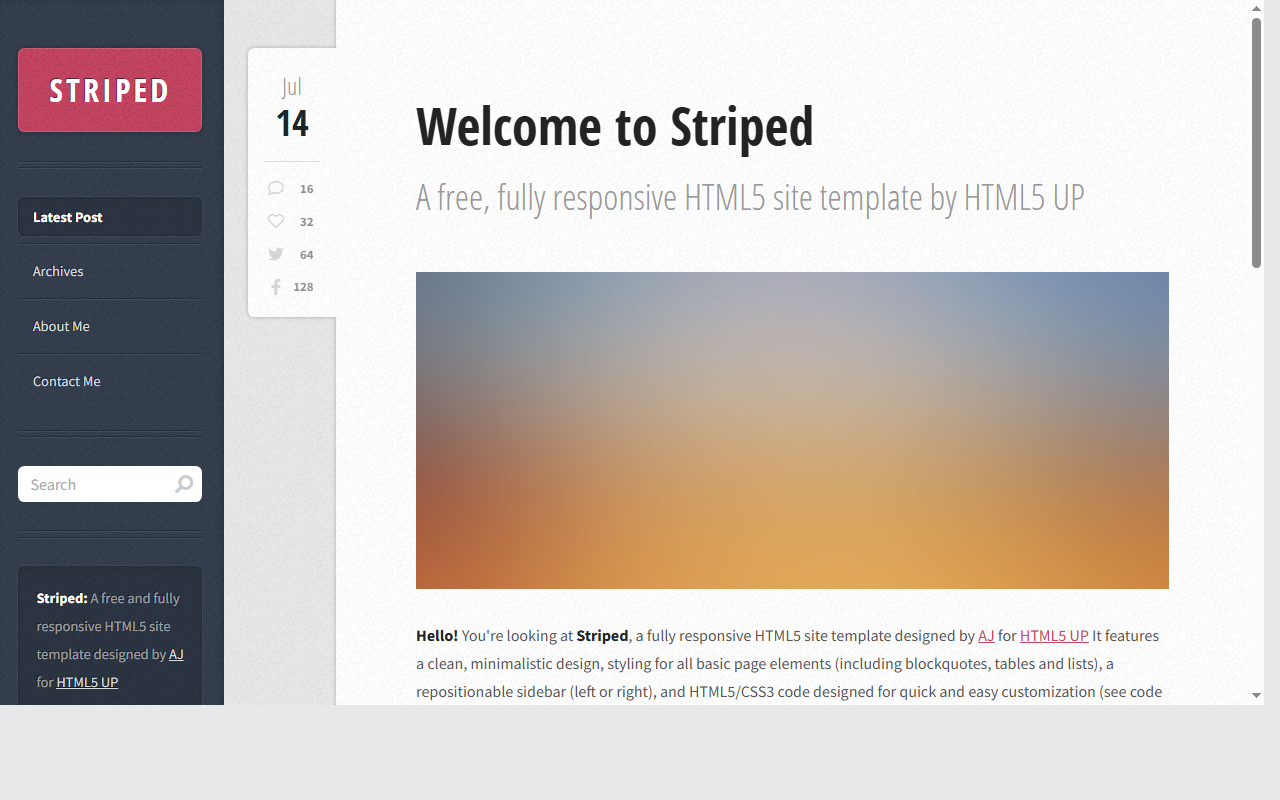Click the 64 tweets count
Viewport: 1280px width, 800px height.
(306, 255)
